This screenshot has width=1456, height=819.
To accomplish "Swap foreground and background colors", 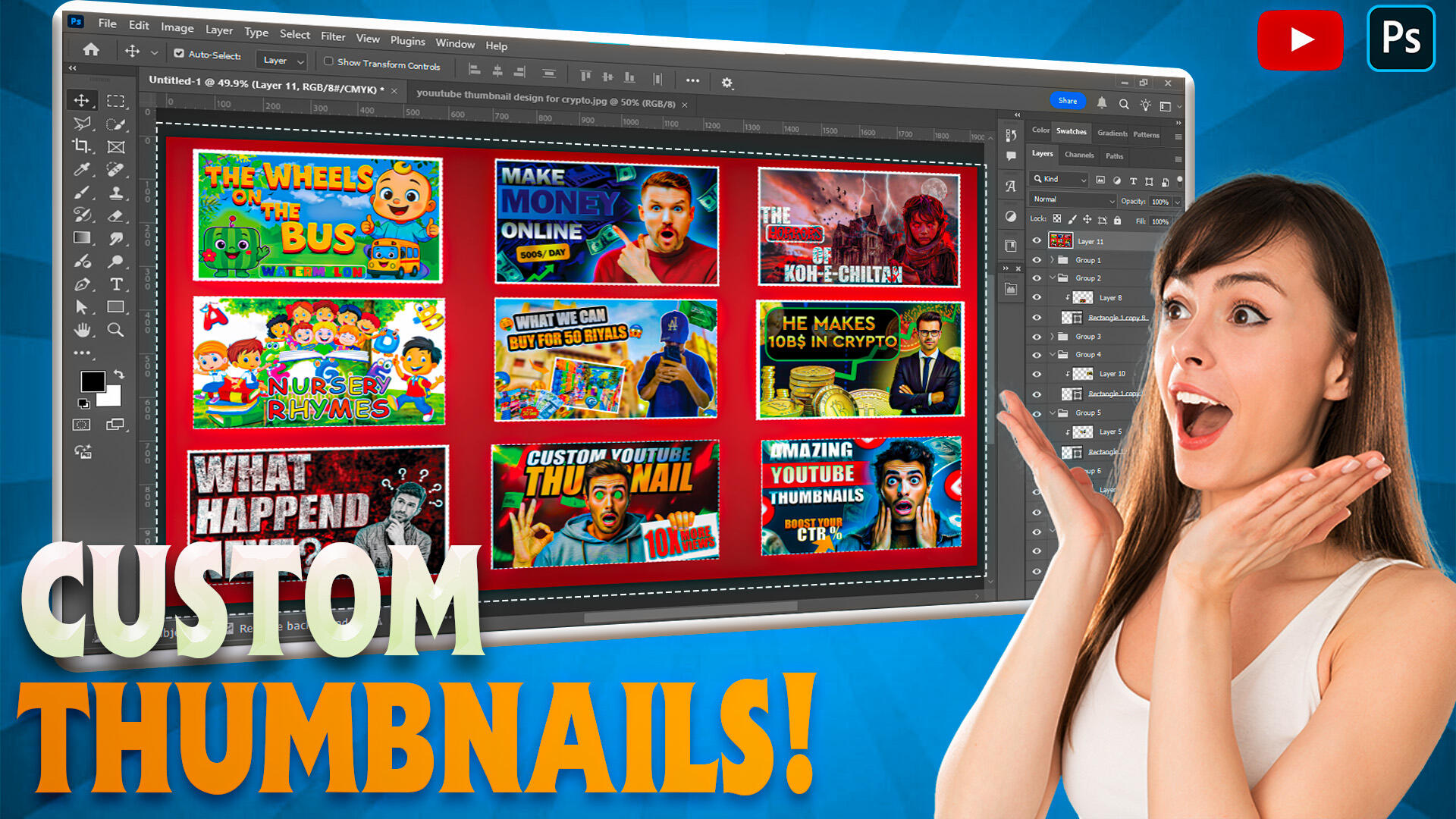I will coord(119,375).
